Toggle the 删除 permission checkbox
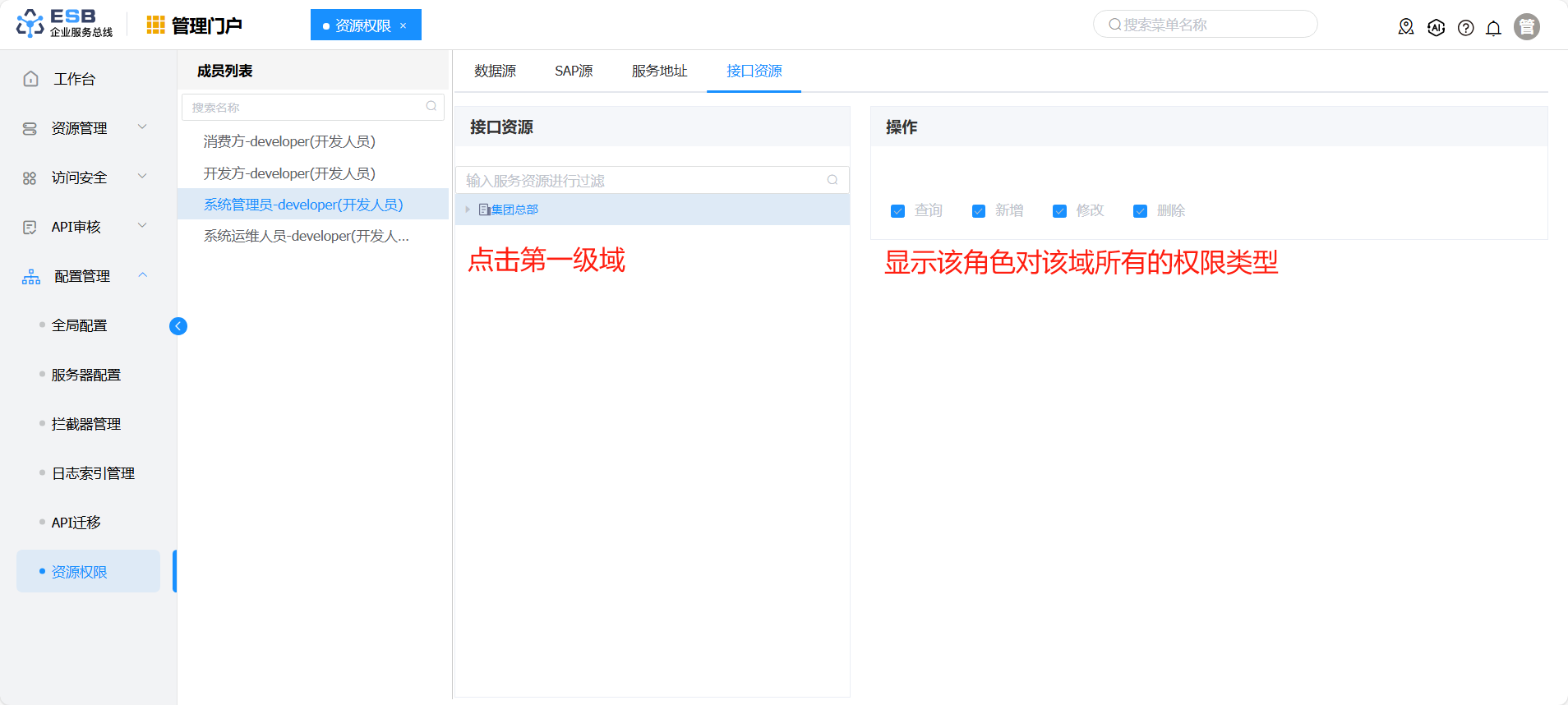 pyautogui.click(x=1140, y=211)
